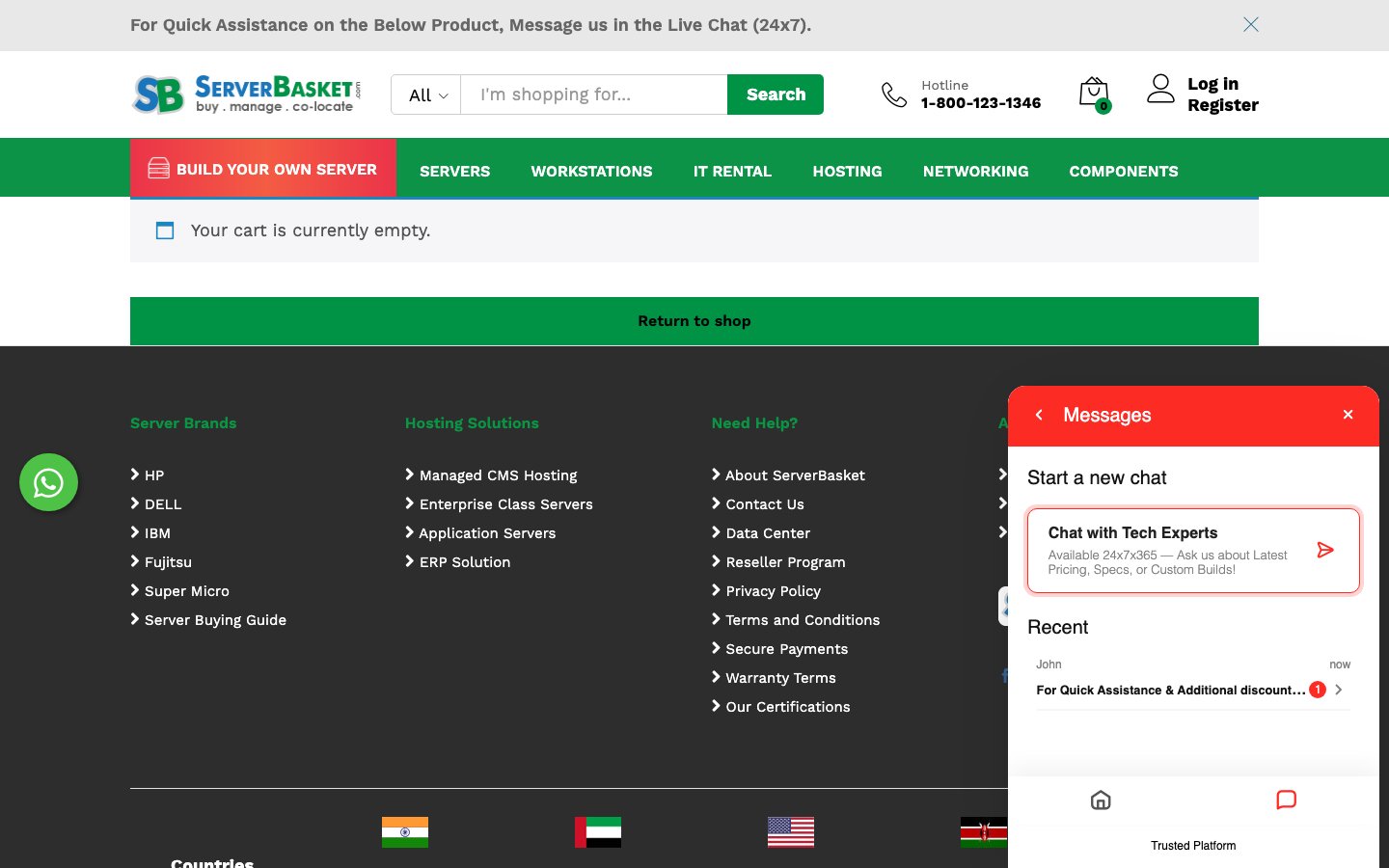
Task: Dismiss the top announcement banner
Action: point(1251,24)
